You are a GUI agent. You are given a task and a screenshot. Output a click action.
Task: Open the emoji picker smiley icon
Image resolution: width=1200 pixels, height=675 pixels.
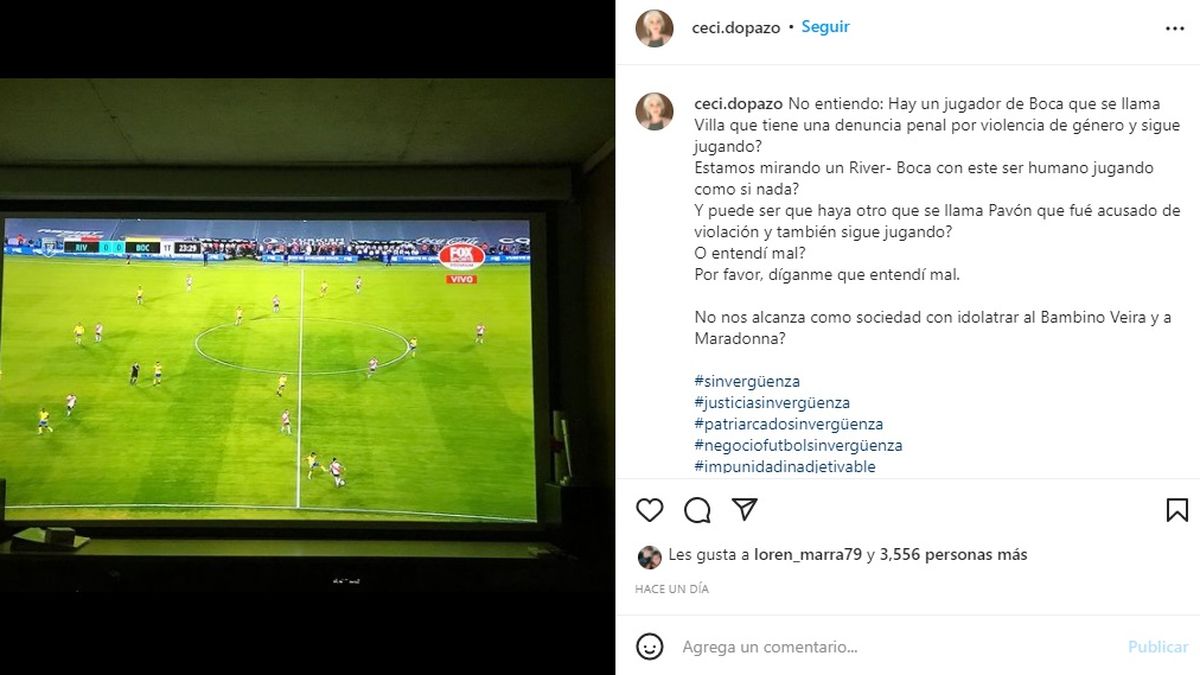[x=650, y=647]
